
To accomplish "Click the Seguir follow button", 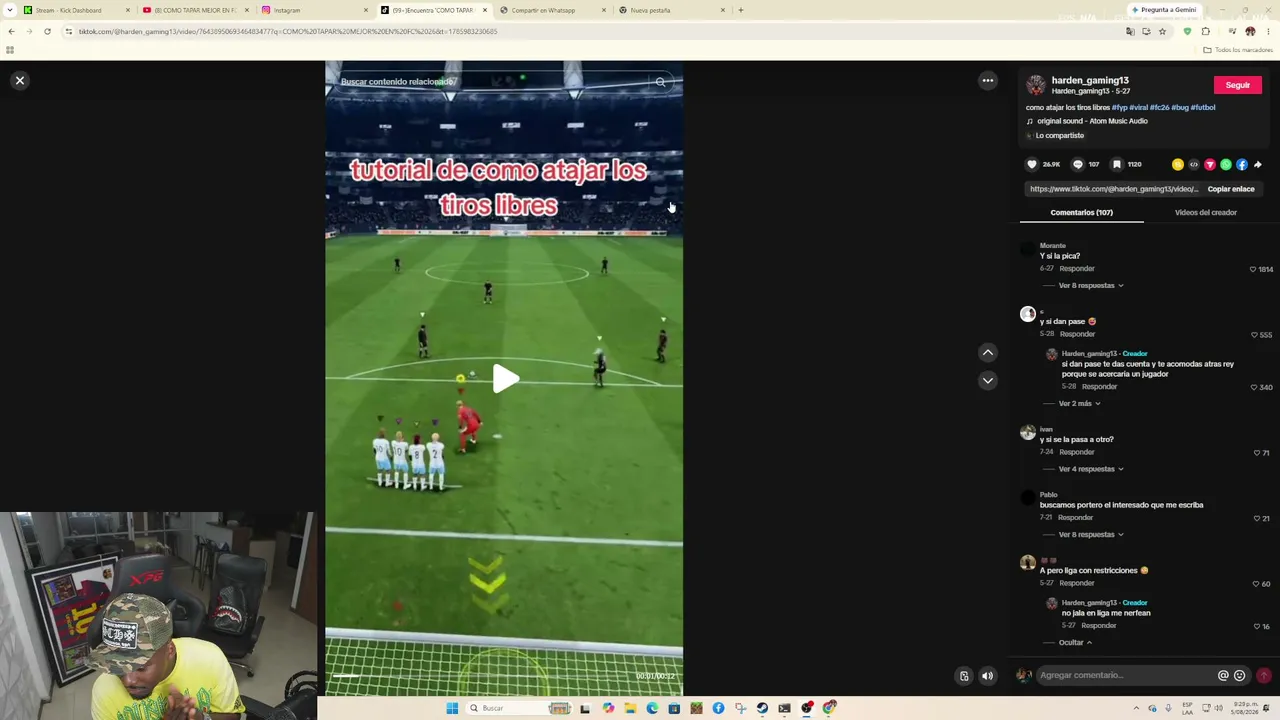I will (1238, 85).
